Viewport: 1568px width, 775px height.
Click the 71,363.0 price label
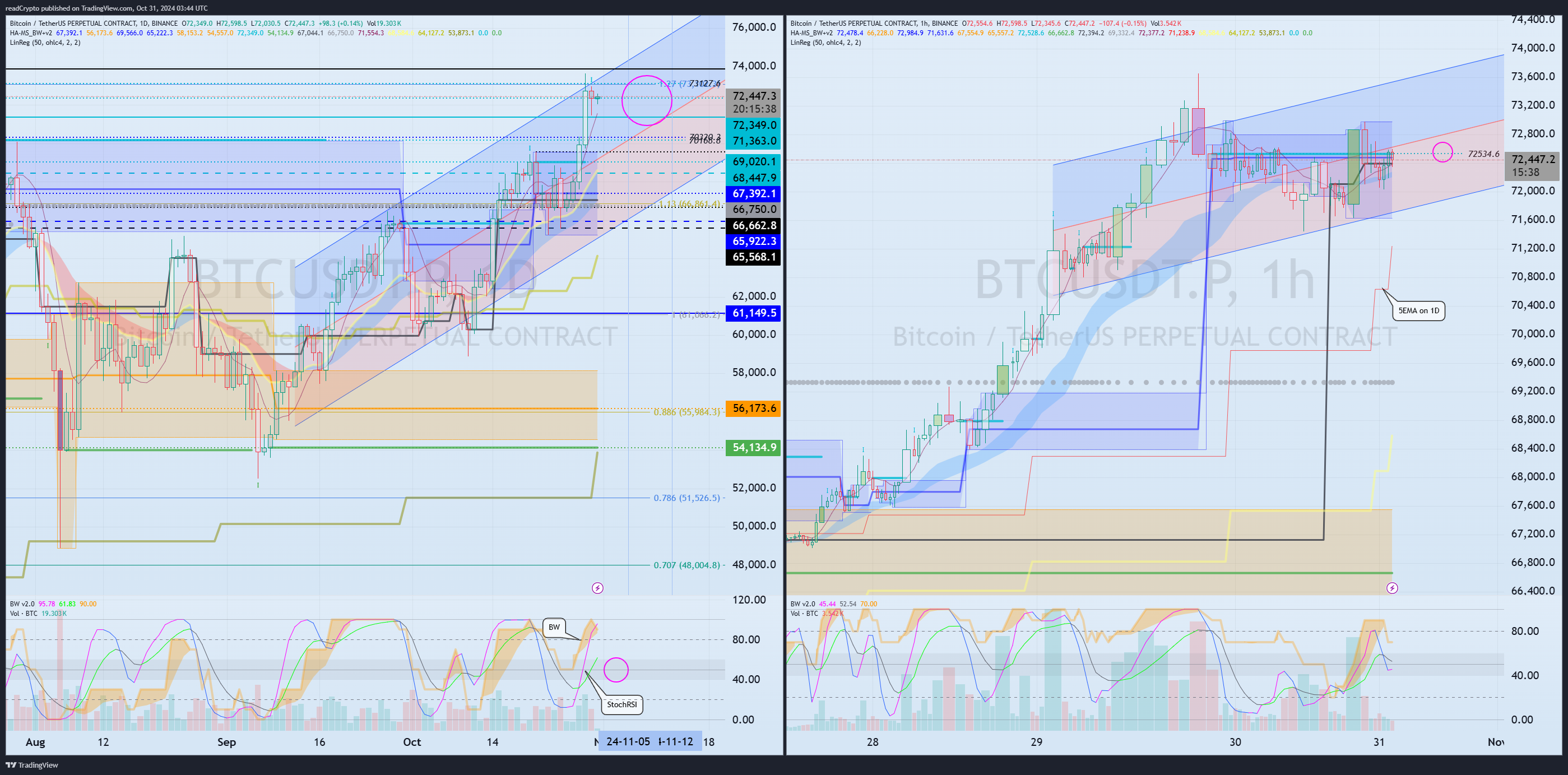tap(754, 141)
